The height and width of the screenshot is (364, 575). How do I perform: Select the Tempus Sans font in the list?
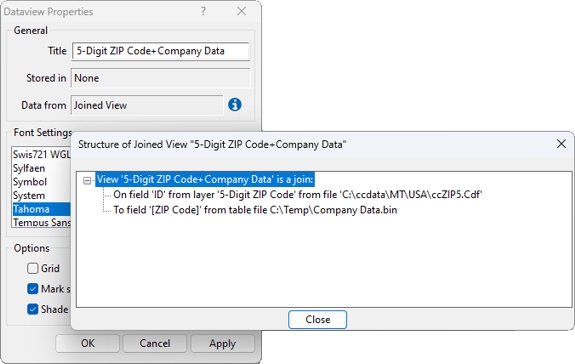[x=41, y=222]
